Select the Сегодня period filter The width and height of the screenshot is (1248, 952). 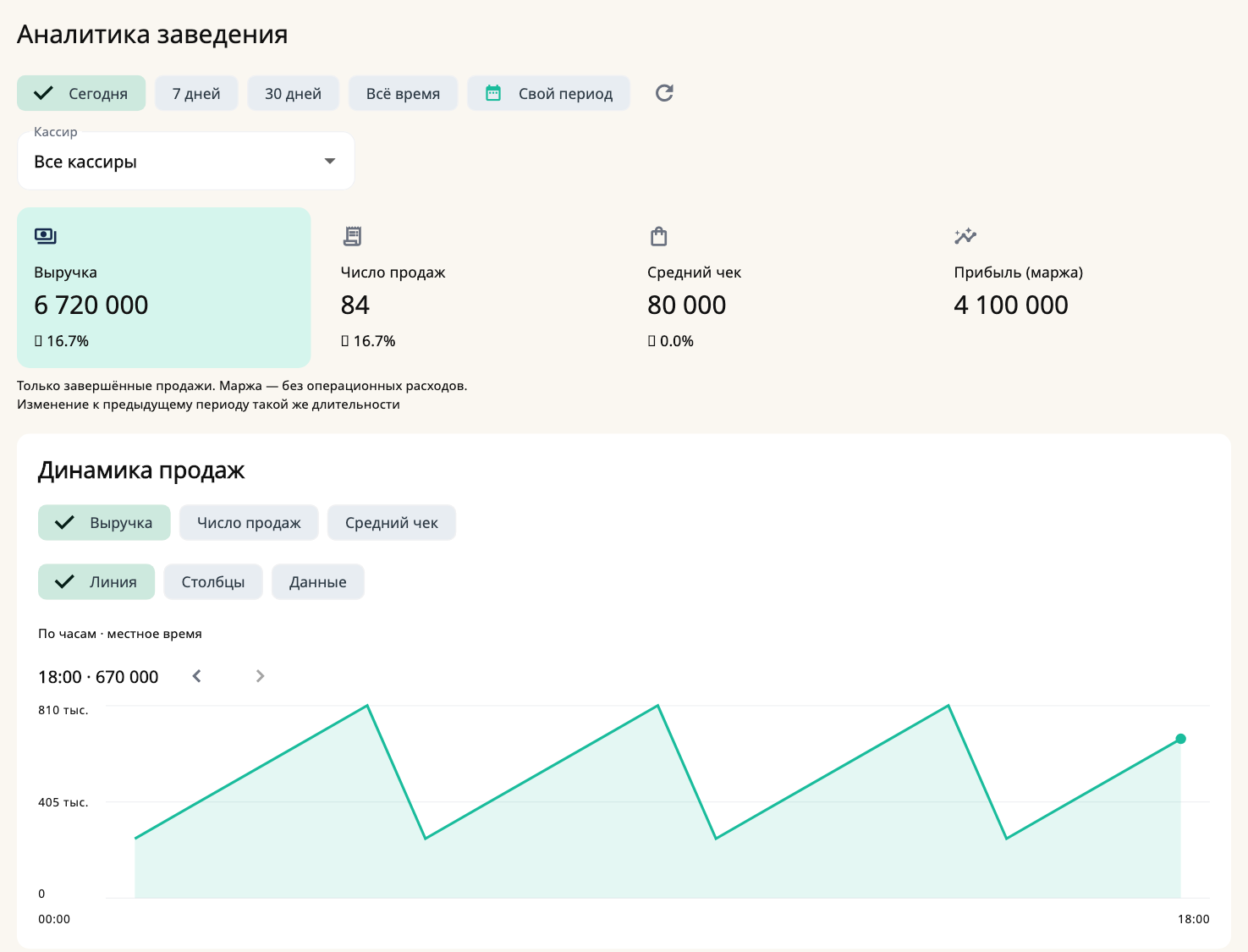pos(81,93)
